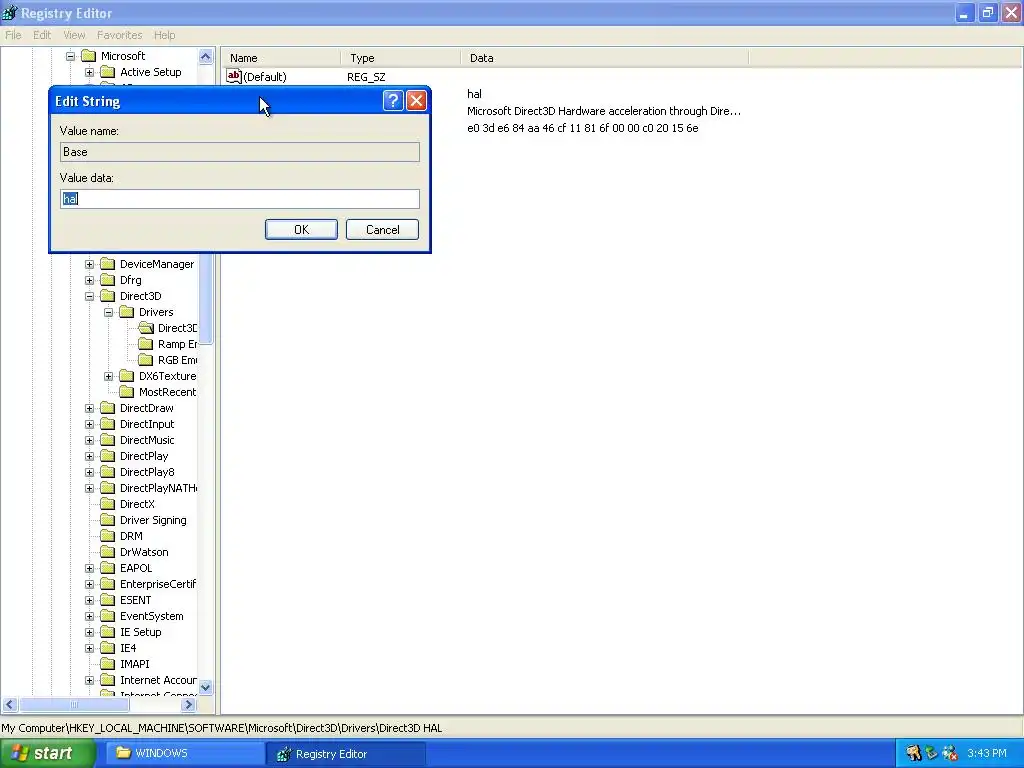Click the REG_SZ type cell
Image resolution: width=1024 pixels, height=768 pixels.
point(366,77)
